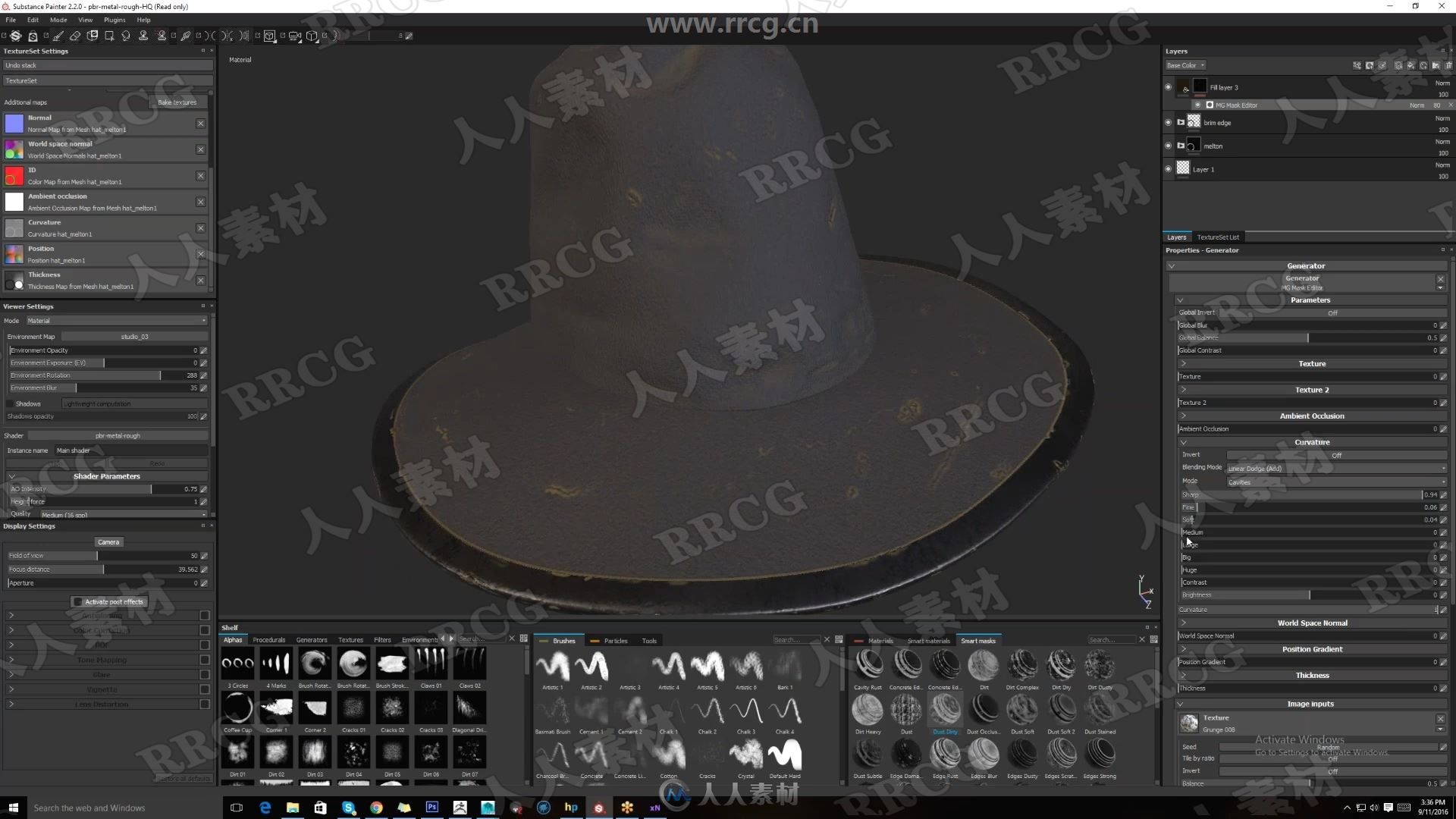Open the Edit menu
The image size is (1456, 819).
tap(33, 20)
